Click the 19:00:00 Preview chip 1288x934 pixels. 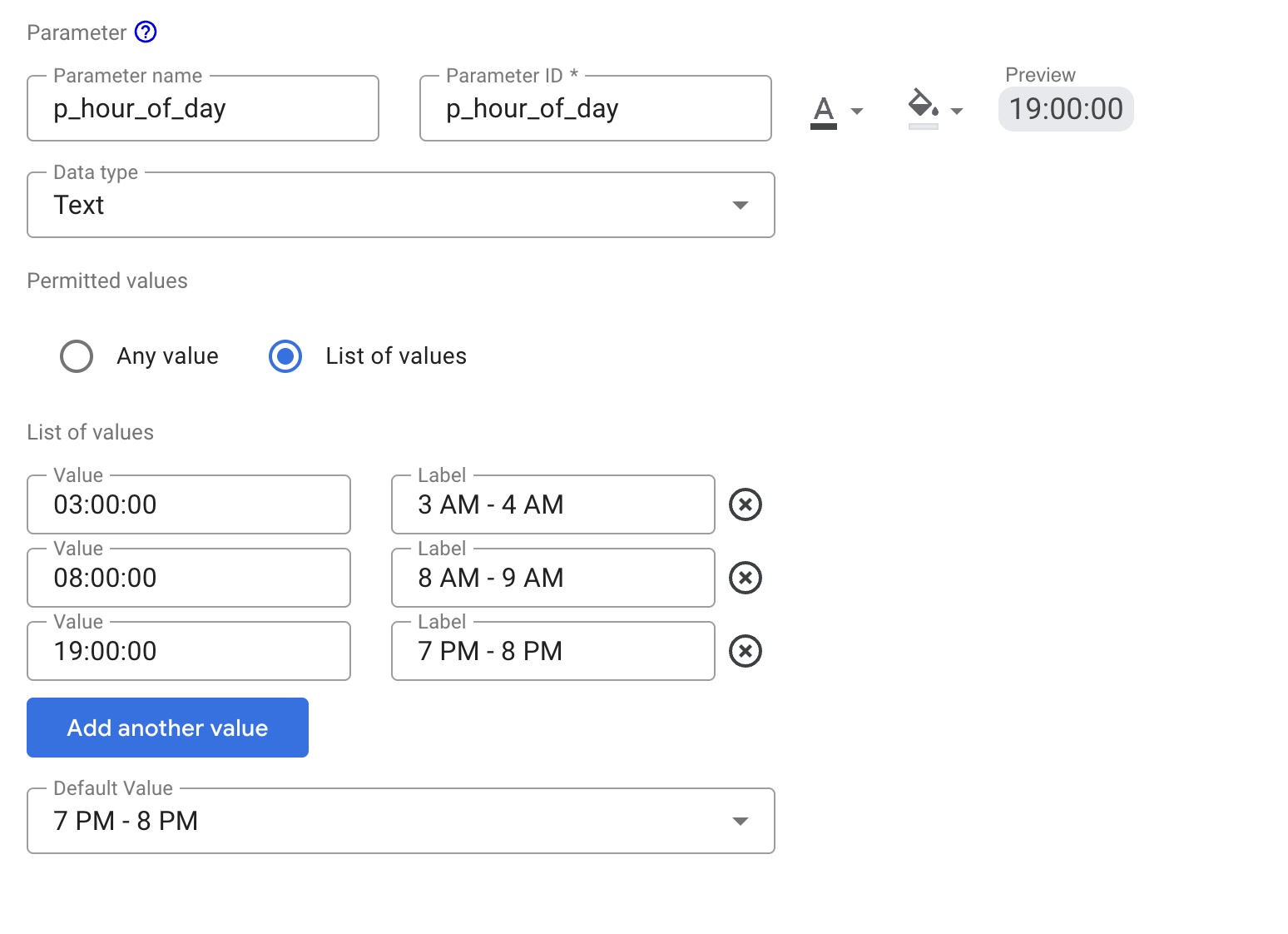(1066, 108)
